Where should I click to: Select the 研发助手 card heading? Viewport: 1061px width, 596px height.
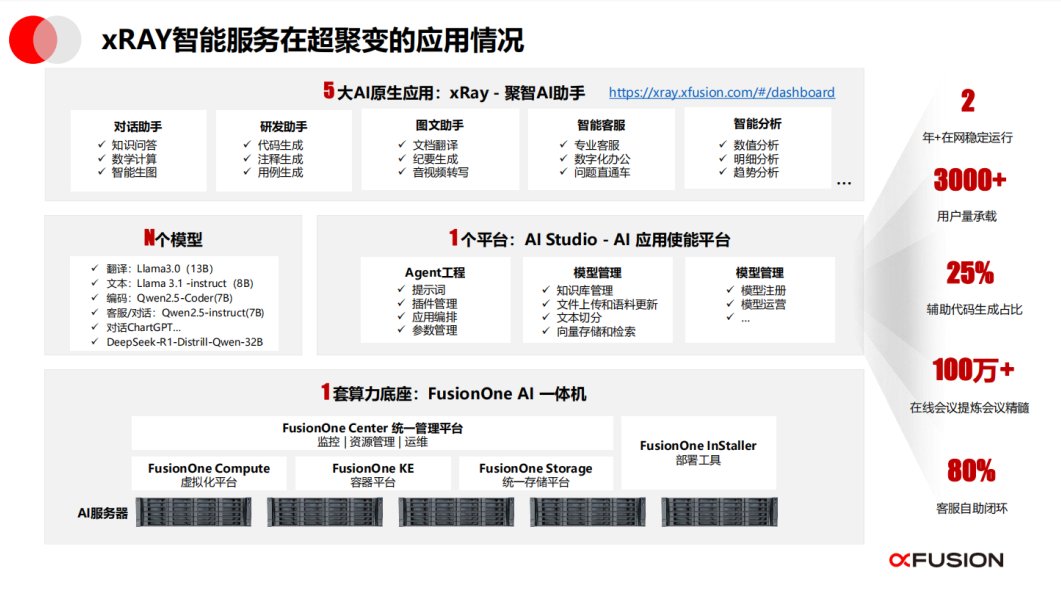pyautogui.click(x=284, y=127)
